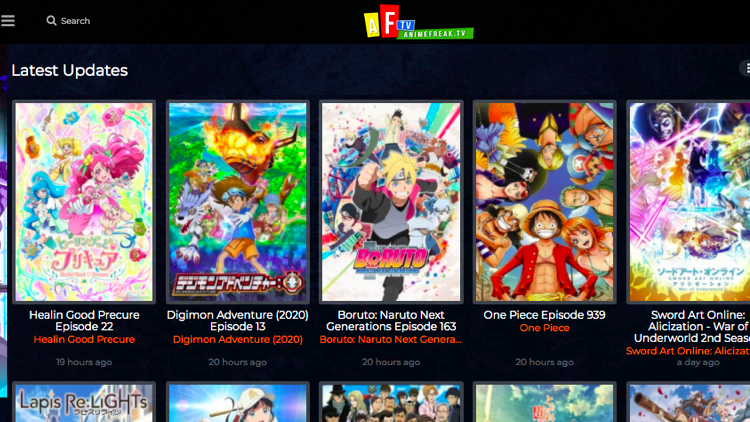This screenshot has width=750, height=422.
Task: Go to orange Digimon Adventure (2020) series link
Action: click(238, 339)
